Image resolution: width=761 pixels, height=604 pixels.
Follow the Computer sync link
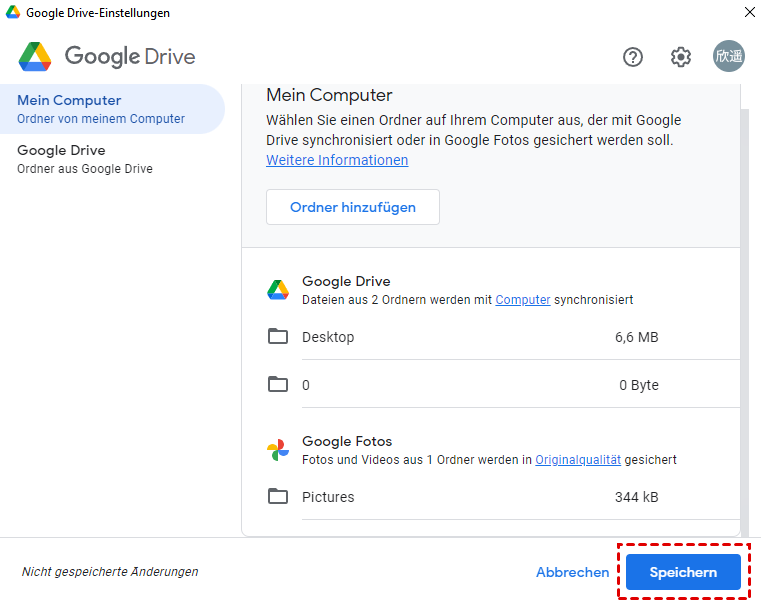[522, 299]
